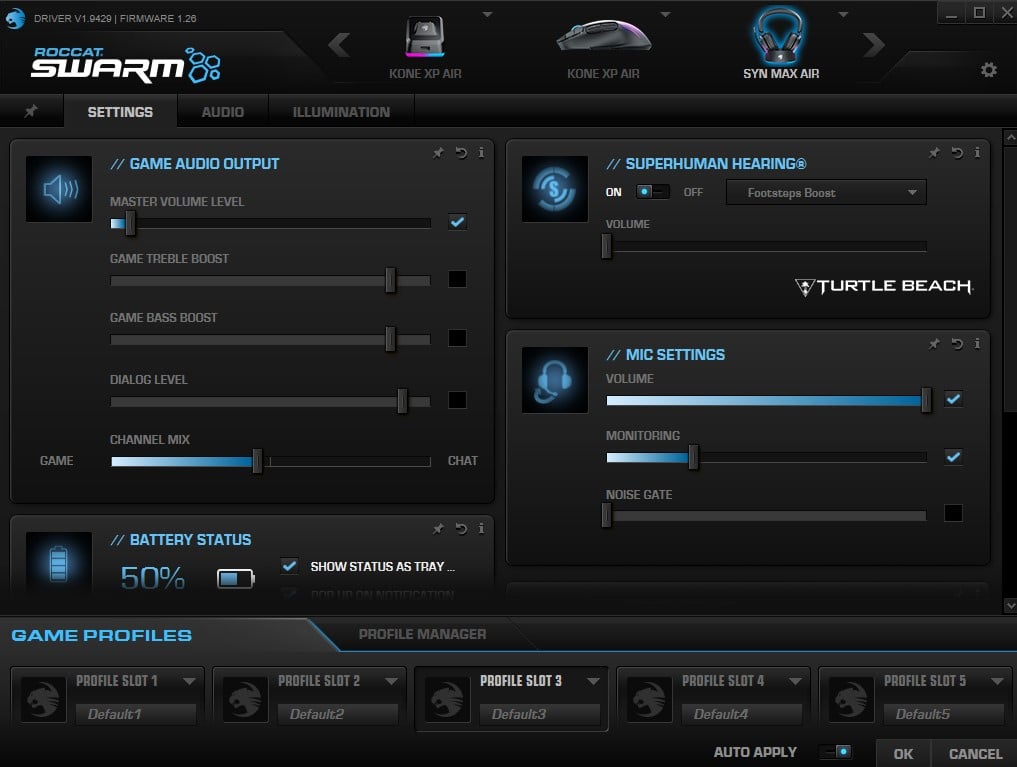Enable Game Treble Boost checkbox
This screenshot has height=767, width=1017.
pyautogui.click(x=457, y=279)
